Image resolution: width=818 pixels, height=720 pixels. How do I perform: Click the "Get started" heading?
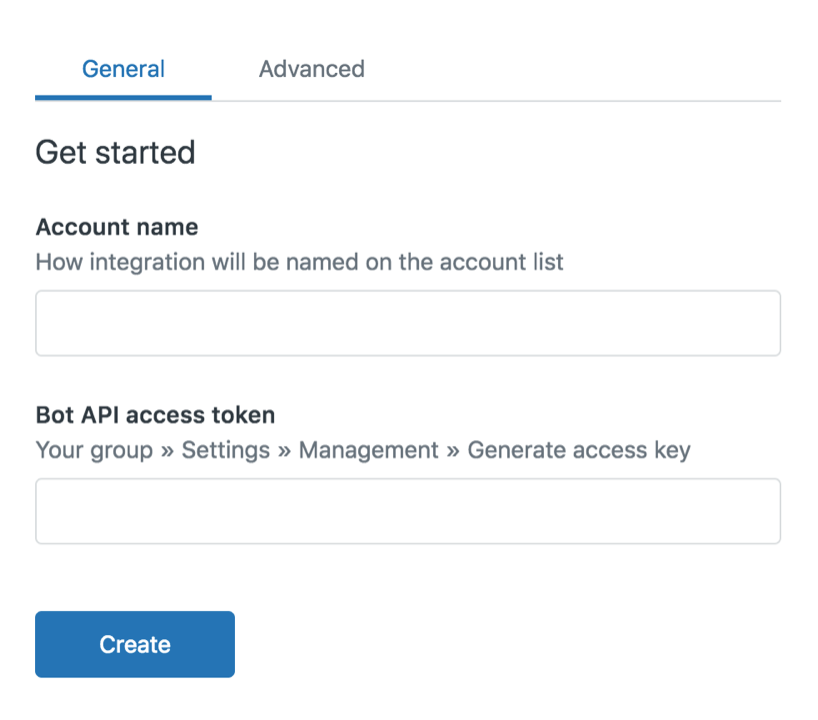[115, 152]
